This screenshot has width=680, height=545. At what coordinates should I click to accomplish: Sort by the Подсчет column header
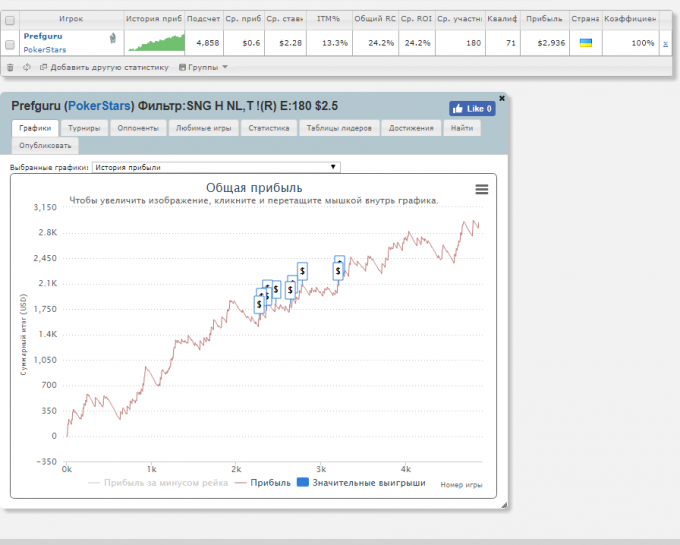(203, 19)
